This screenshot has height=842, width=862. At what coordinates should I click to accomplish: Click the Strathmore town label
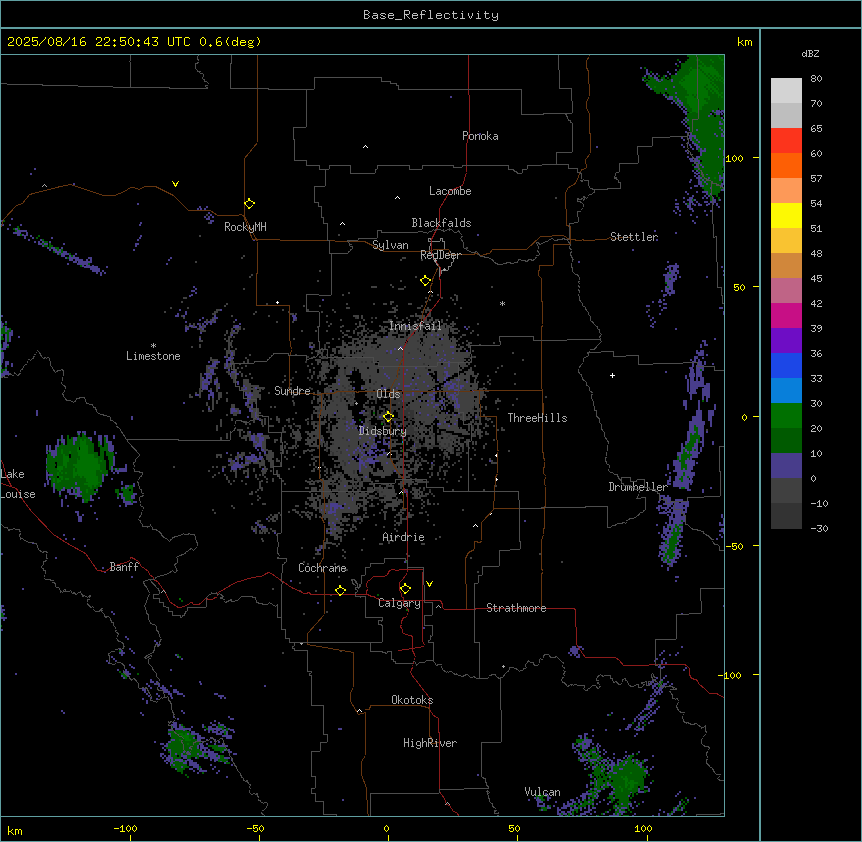tap(516, 608)
